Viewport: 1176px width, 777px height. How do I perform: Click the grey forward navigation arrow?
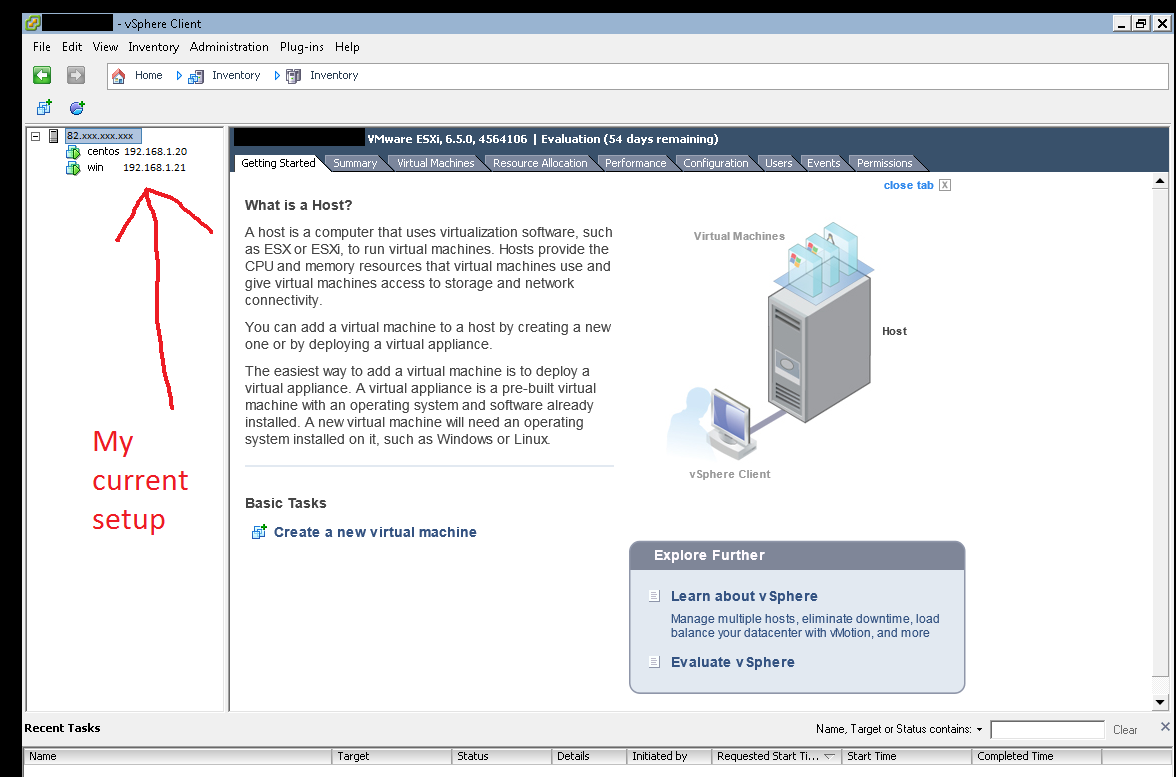pyautogui.click(x=76, y=75)
